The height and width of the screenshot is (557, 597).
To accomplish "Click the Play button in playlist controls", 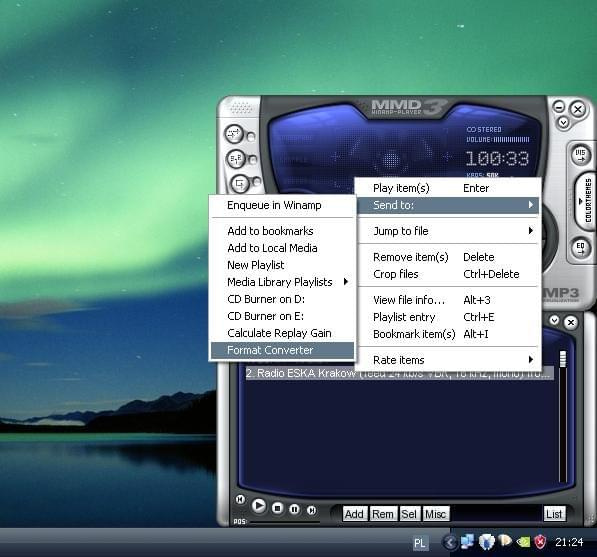I will pyautogui.click(x=259, y=506).
